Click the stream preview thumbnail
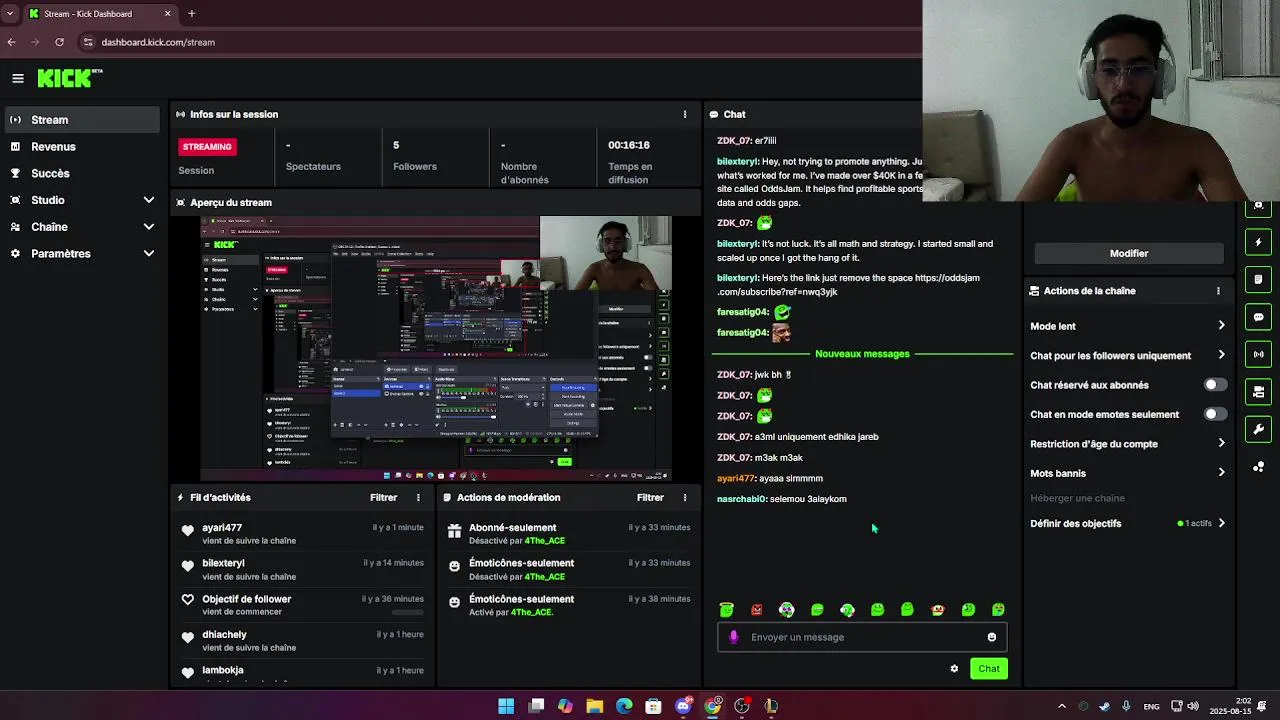1280x720 pixels. pyautogui.click(x=436, y=348)
